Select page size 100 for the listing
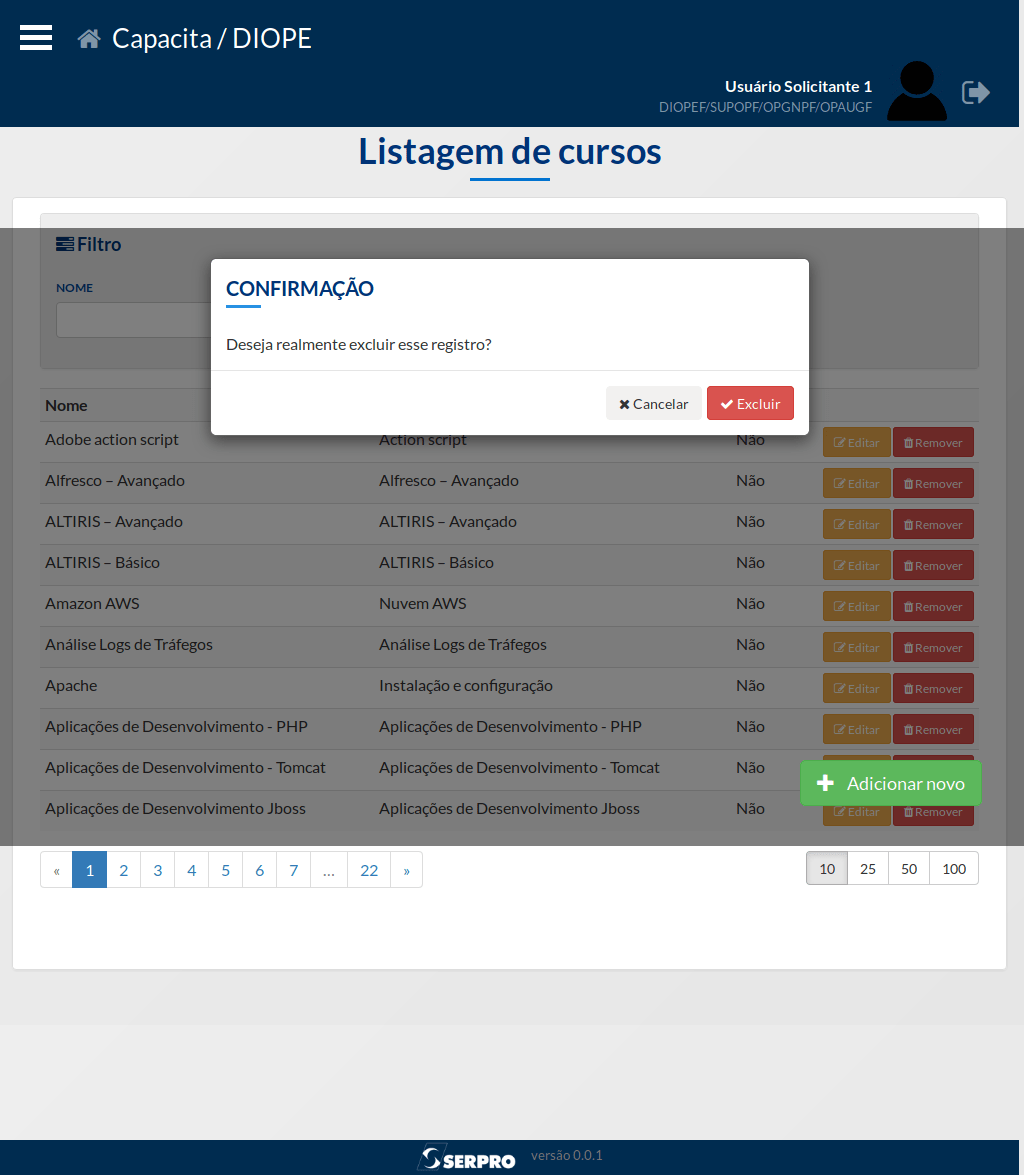Image resolution: width=1024 pixels, height=1175 pixels. click(953, 868)
